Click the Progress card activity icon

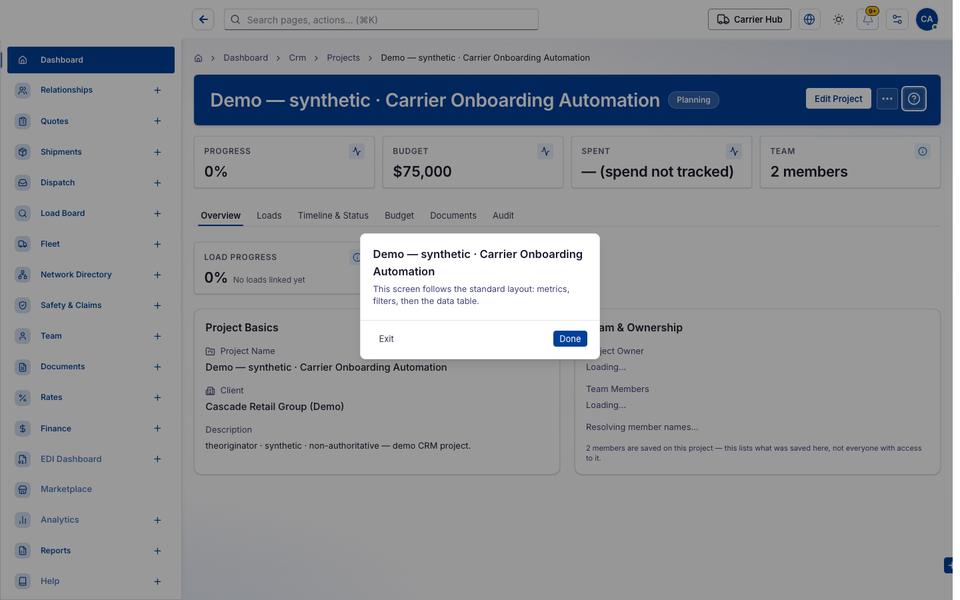pos(356,151)
